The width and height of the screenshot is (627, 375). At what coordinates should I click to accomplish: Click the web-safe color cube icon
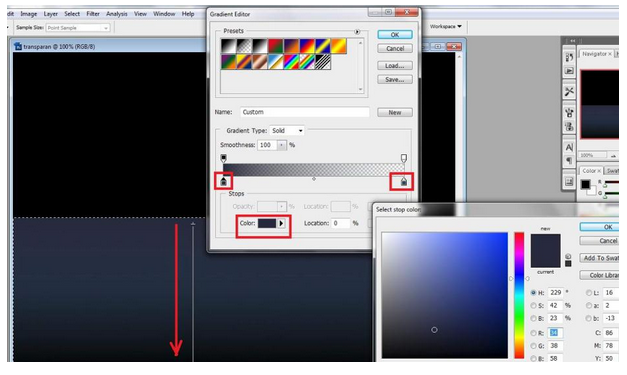[568, 256]
